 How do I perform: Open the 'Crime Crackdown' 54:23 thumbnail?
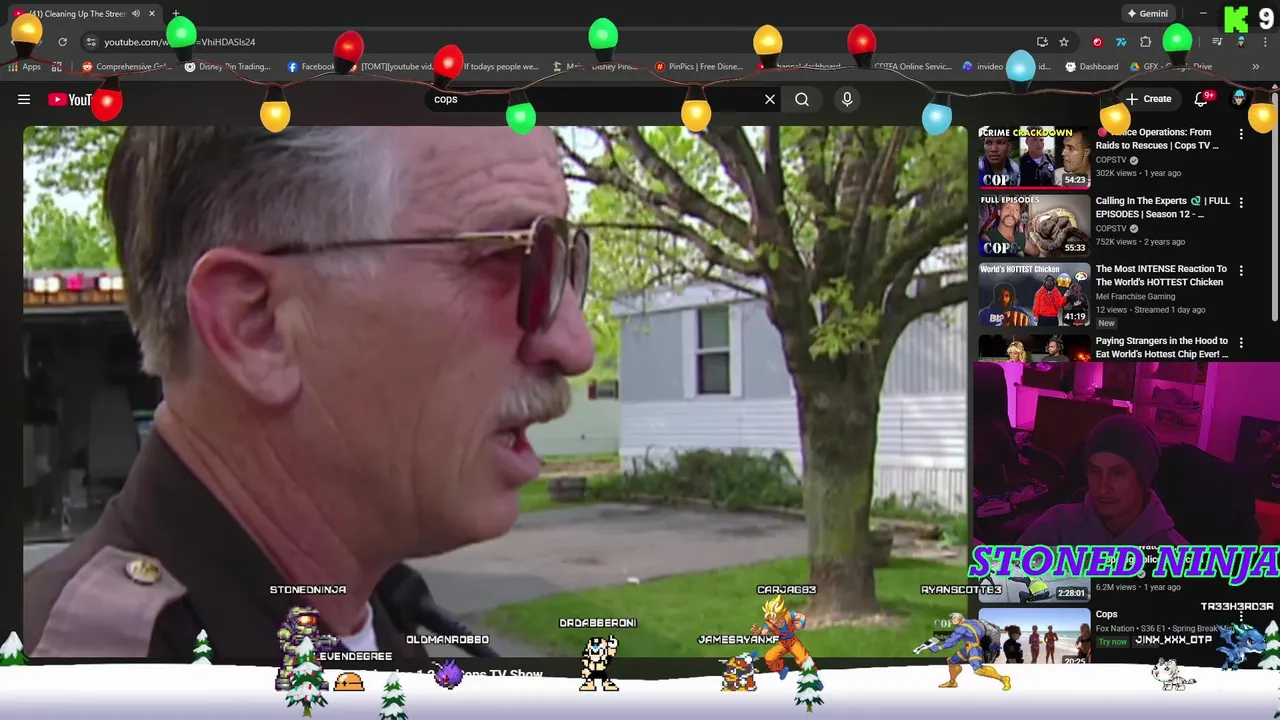click(1034, 157)
